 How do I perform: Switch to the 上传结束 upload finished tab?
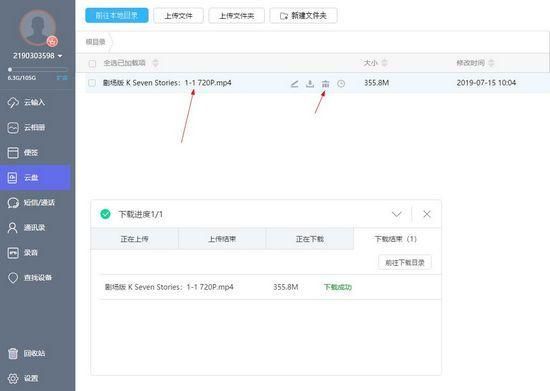pos(222,239)
